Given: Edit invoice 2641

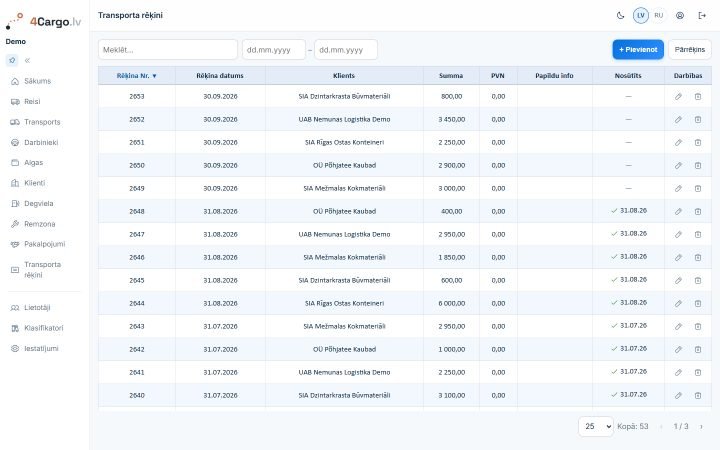Looking at the screenshot, I should tap(678, 372).
